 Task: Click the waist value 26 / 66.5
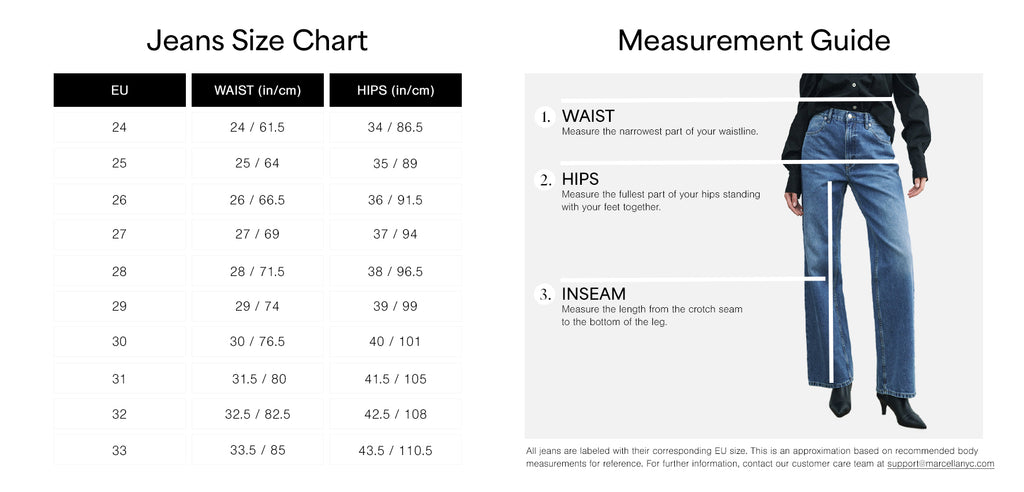click(257, 200)
